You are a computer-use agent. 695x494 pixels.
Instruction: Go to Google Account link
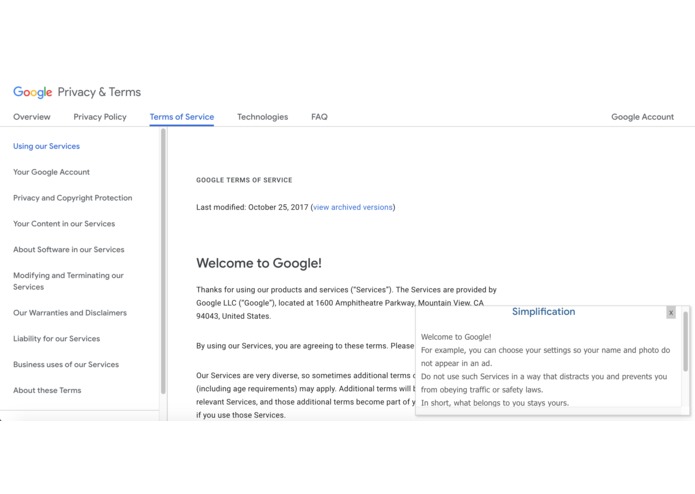coord(642,117)
